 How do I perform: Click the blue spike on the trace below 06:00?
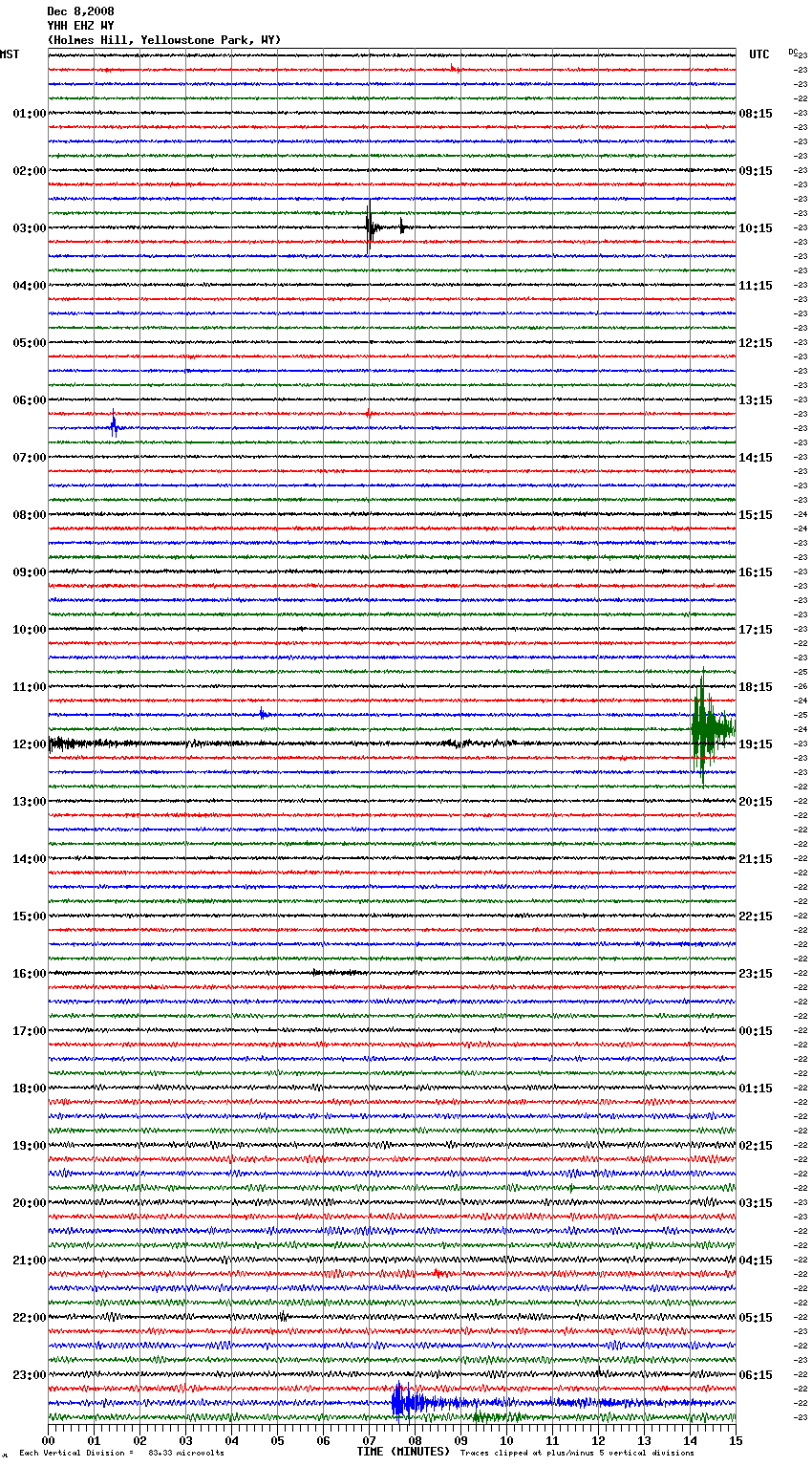(114, 424)
